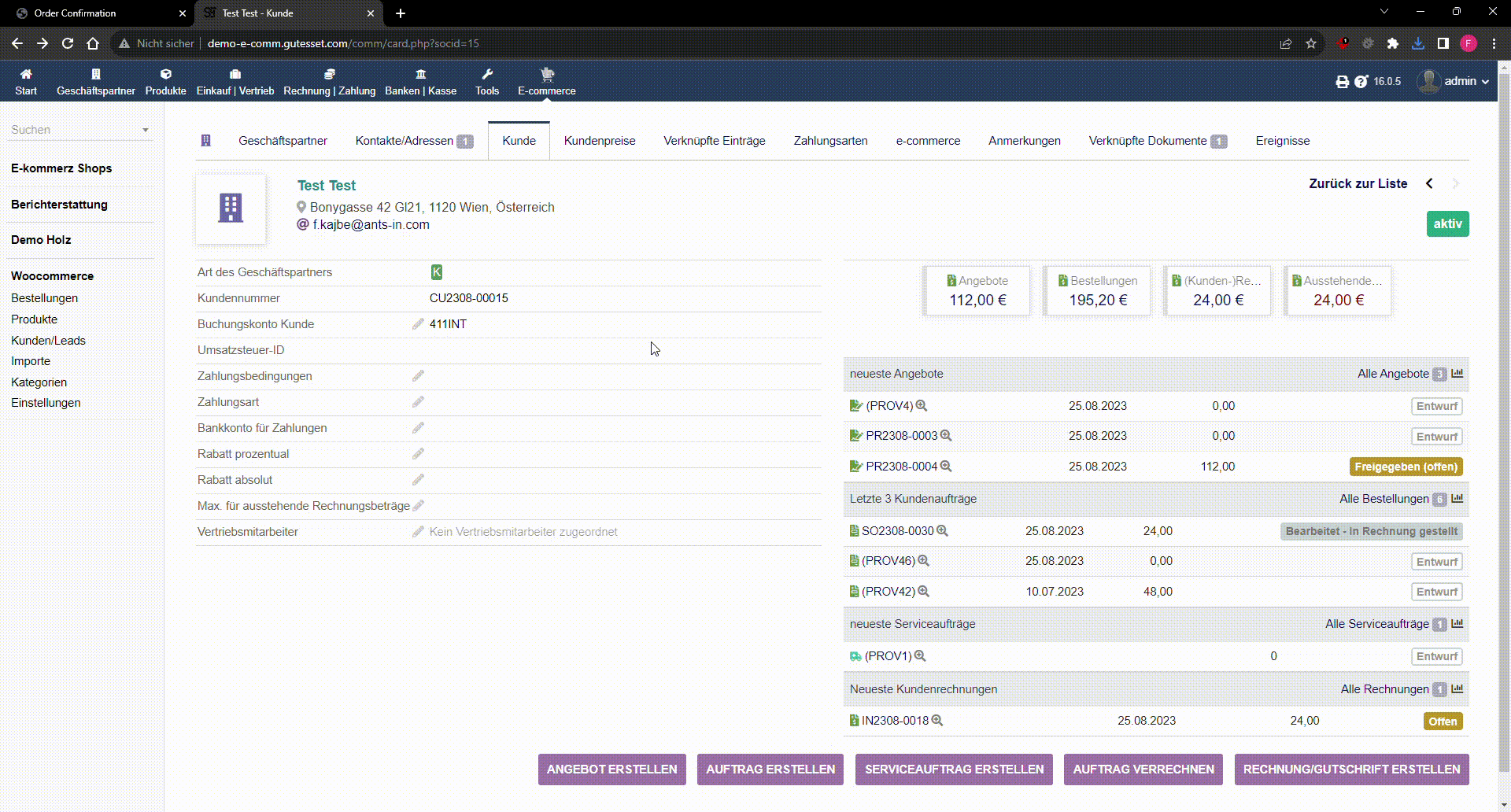
Task: Switch to the Zahlungsarten tab
Action: (830, 141)
